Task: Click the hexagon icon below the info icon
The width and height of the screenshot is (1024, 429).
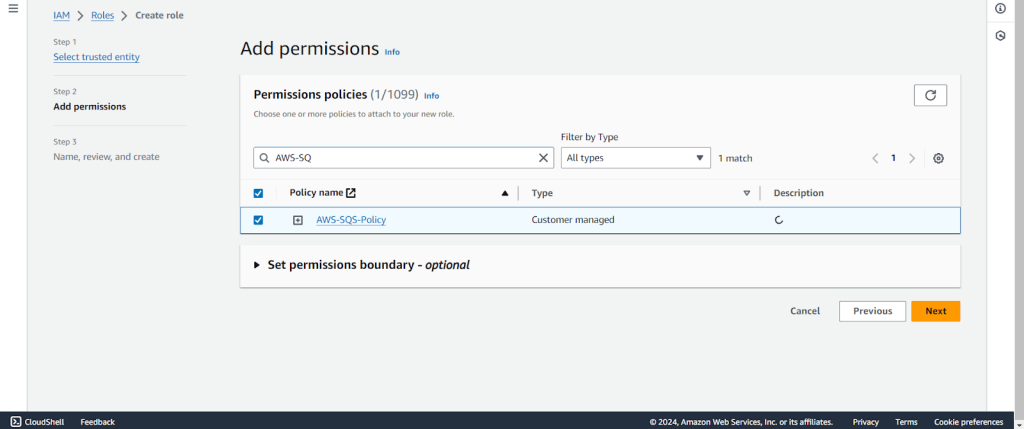Action: (x=1000, y=36)
